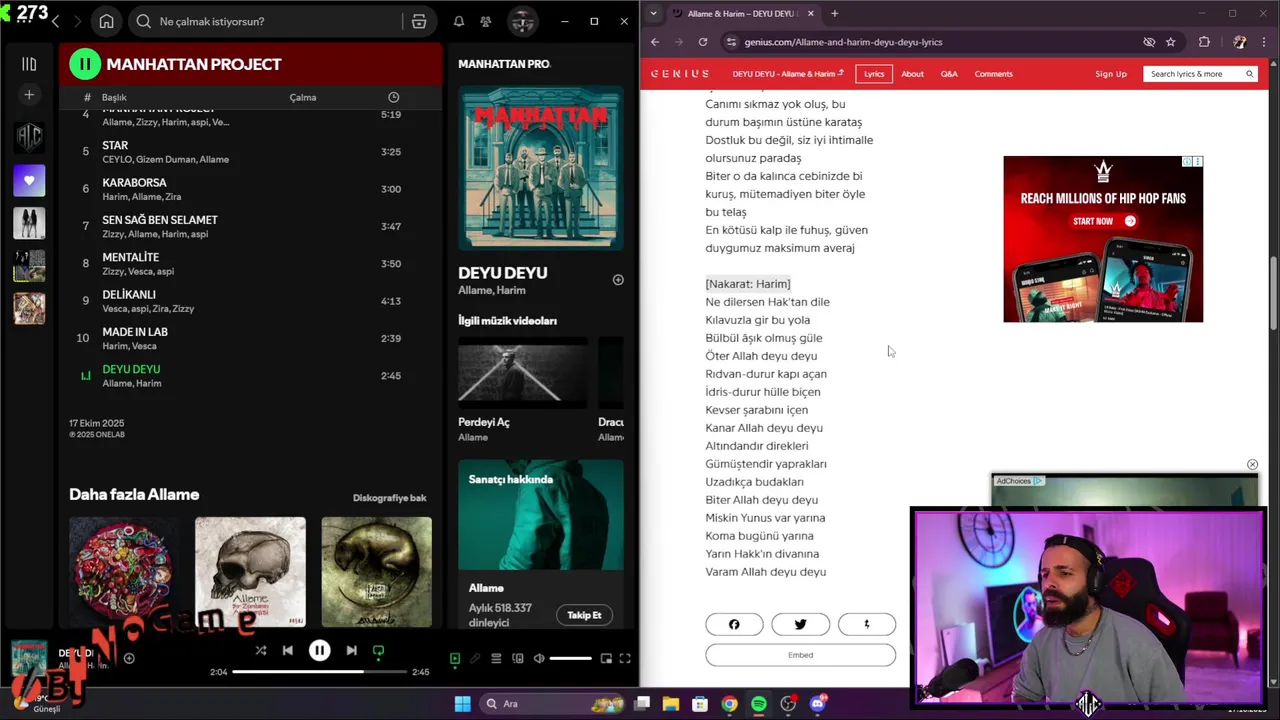1280x720 pixels.
Task: Open the Chrome three-dot menu
Action: 1266,42
